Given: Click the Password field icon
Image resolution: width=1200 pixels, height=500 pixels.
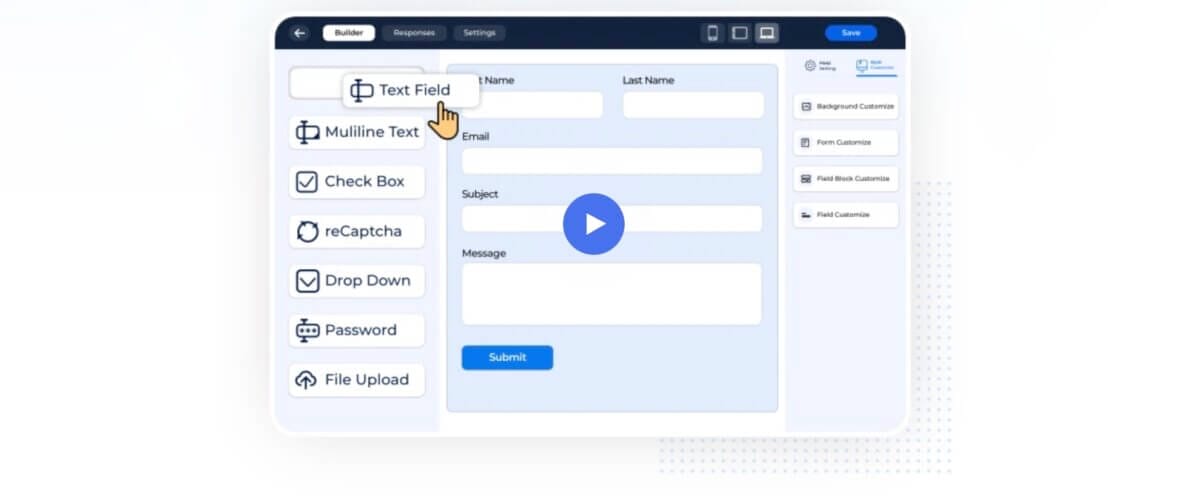Looking at the screenshot, I should pyautogui.click(x=307, y=330).
